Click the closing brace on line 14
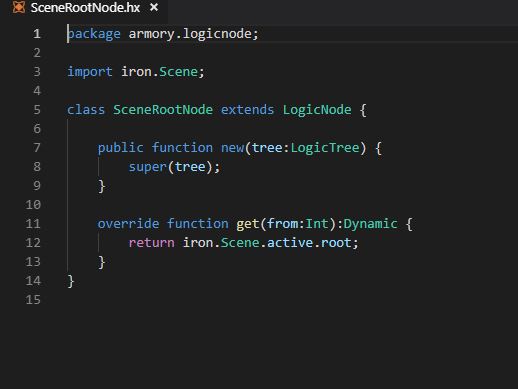518x389 pixels. [71, 281]
